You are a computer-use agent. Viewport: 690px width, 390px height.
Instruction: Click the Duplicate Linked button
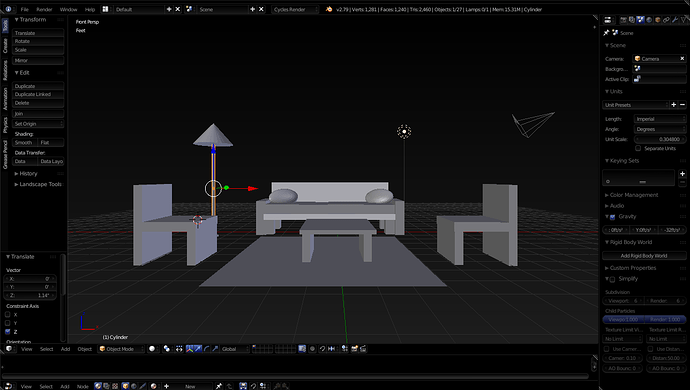click(x=38, y=94)
